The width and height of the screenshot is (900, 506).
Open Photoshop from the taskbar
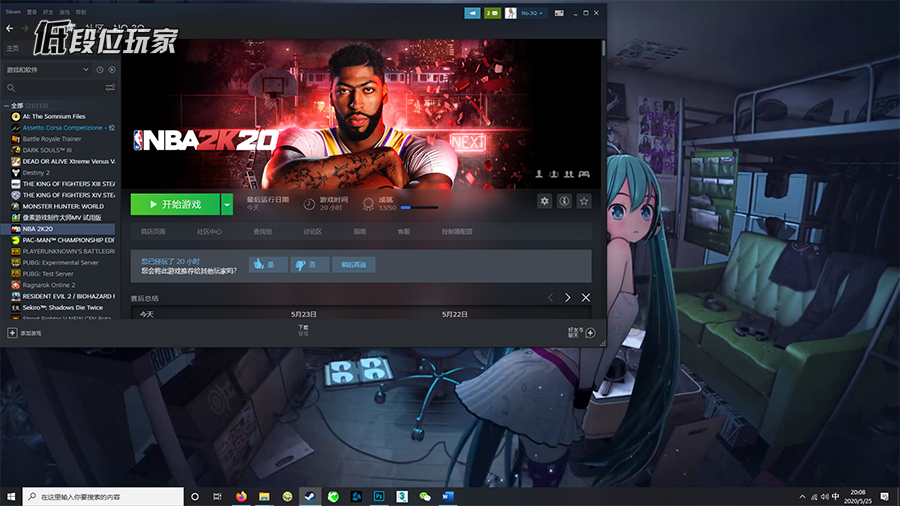pos(379,496)
